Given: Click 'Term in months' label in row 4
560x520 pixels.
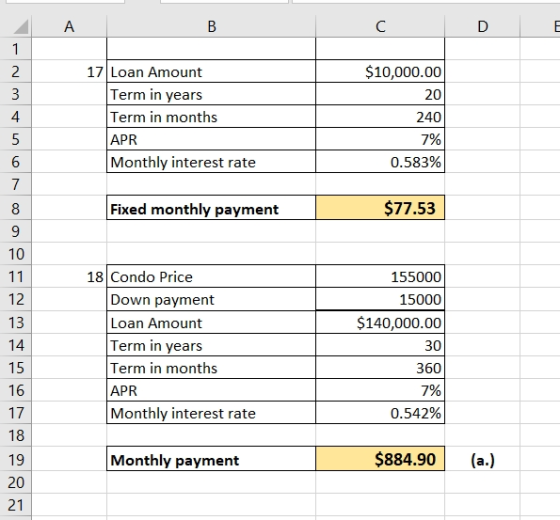Looking at the screenshot, I should (x=164, y=117).
